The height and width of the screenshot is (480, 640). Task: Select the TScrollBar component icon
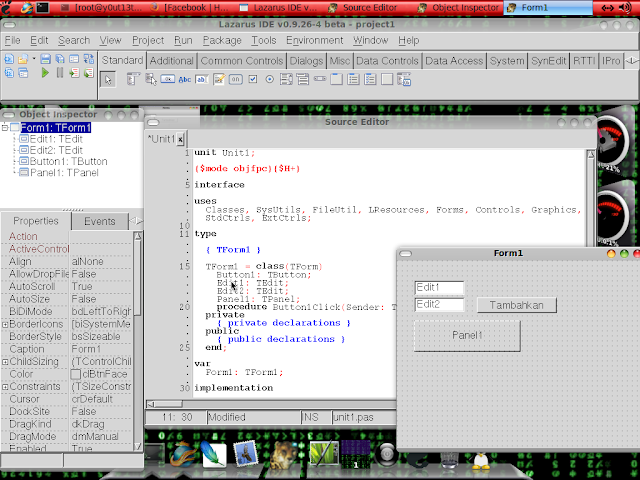pos(320,78)
